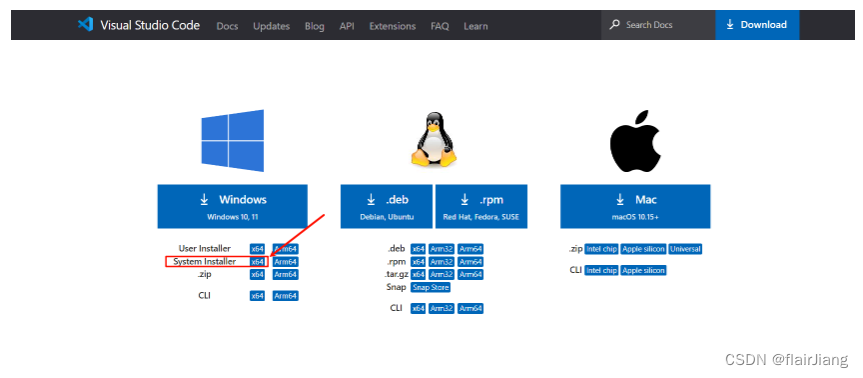863x378 pixels.
Task: Click the ".tar.gz" label
Action: pyautogui.click(x=395, y=274)
